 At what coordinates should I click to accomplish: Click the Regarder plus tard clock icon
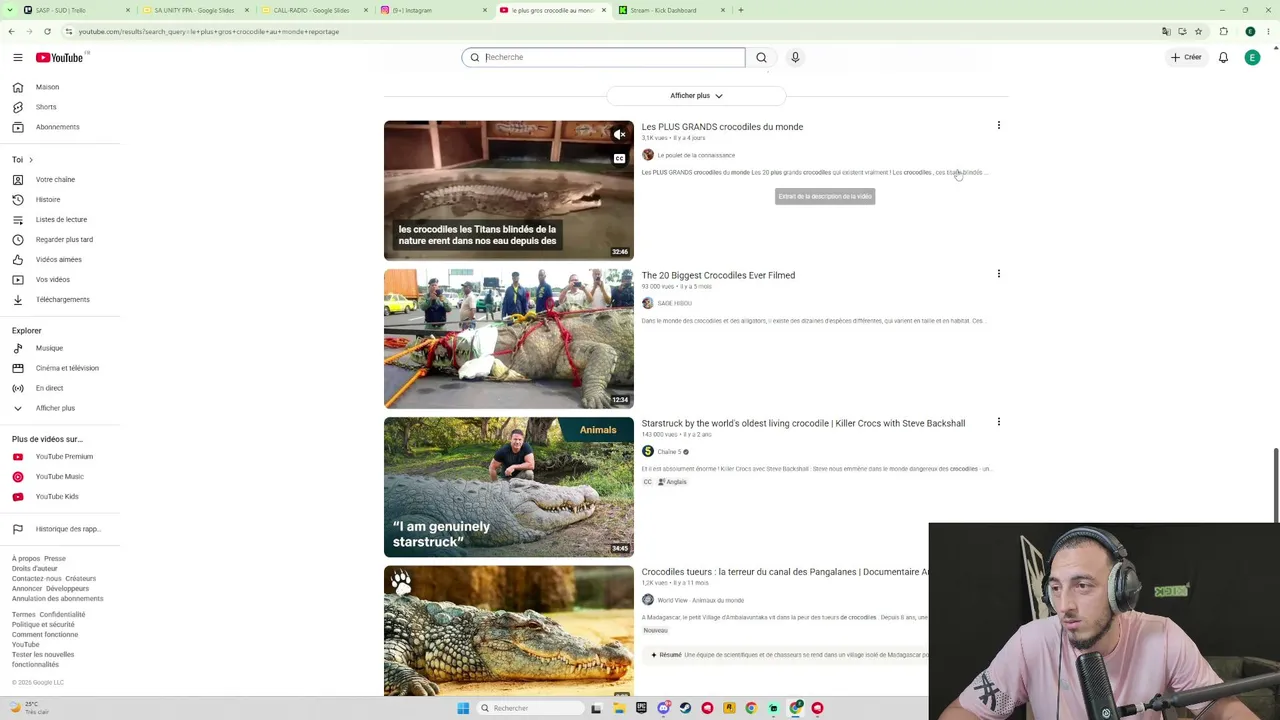click(x=18, y=240)
